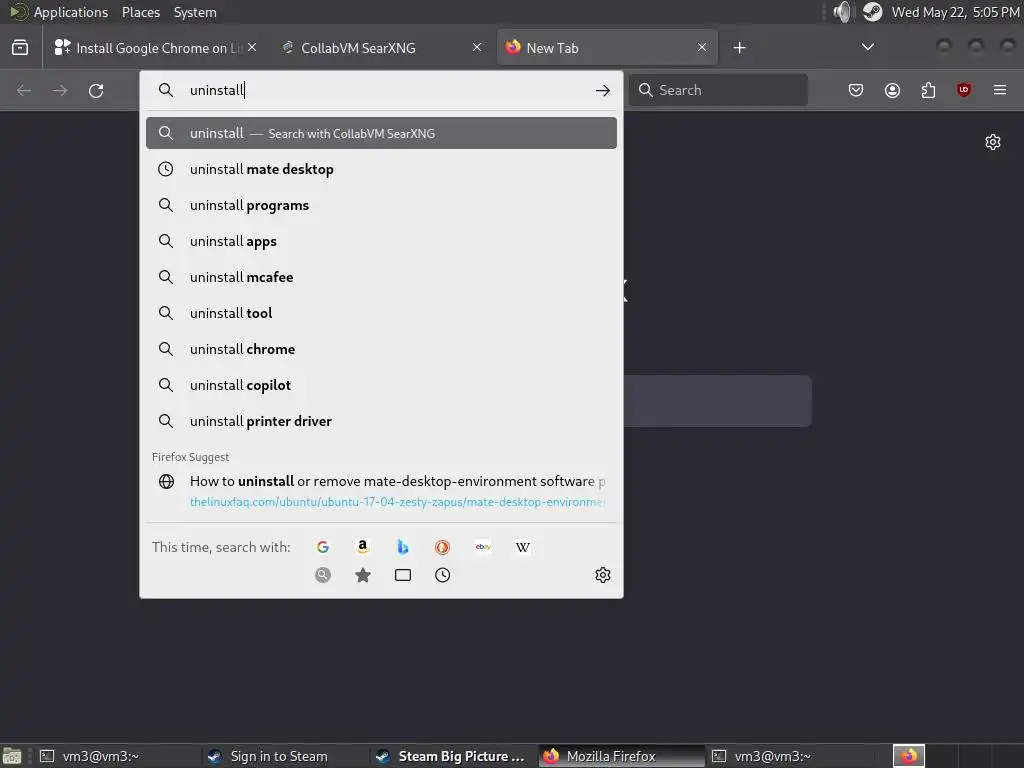Open the uBlock Origin extension icon

click(x=963, y=90)
